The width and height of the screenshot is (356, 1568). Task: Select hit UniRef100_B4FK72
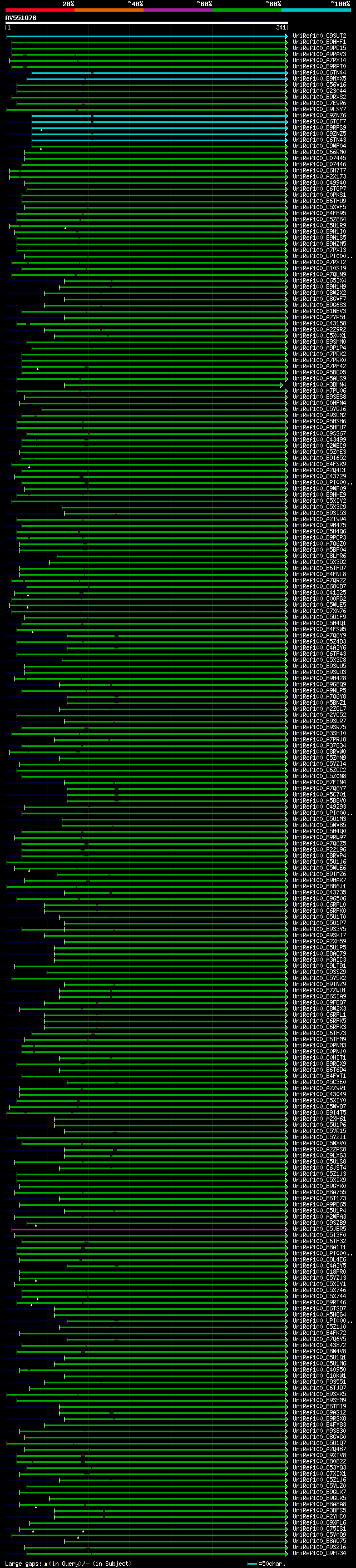[x=319, y=1333]
